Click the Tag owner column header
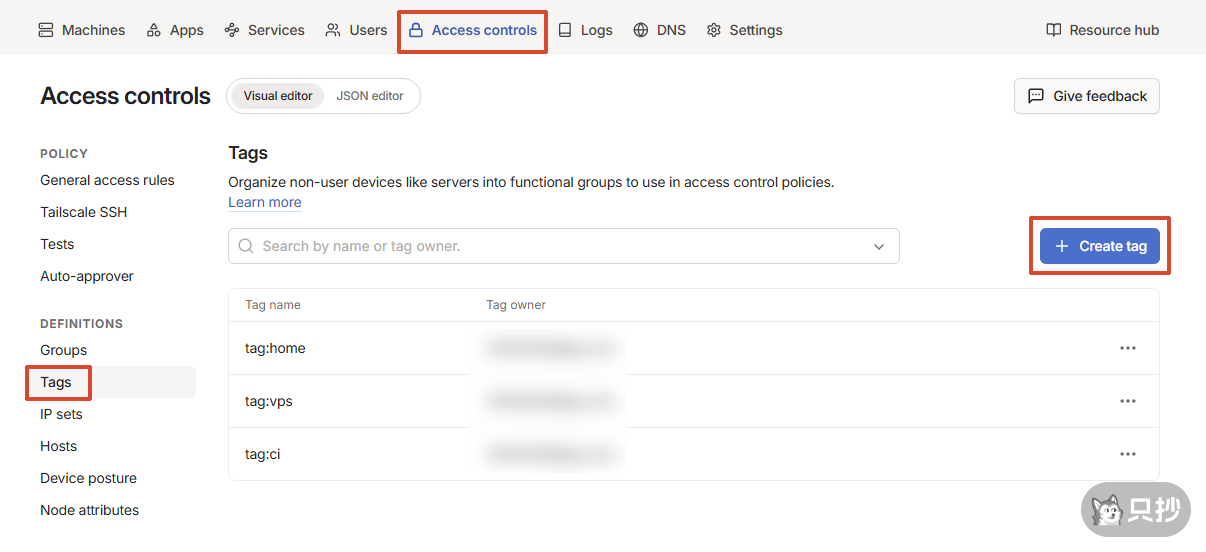Screen dimensions: 1206x552 click(x=516, y=305)
